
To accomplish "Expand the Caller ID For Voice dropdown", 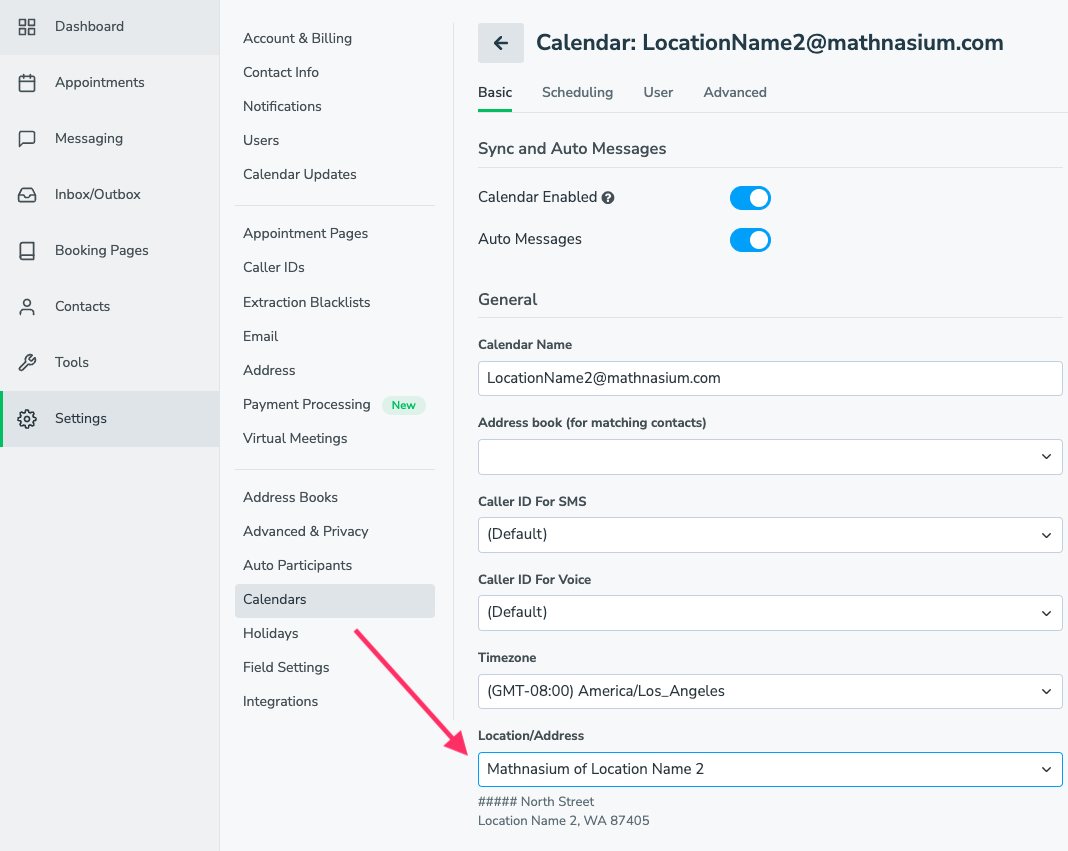I will tap(770, 613).
